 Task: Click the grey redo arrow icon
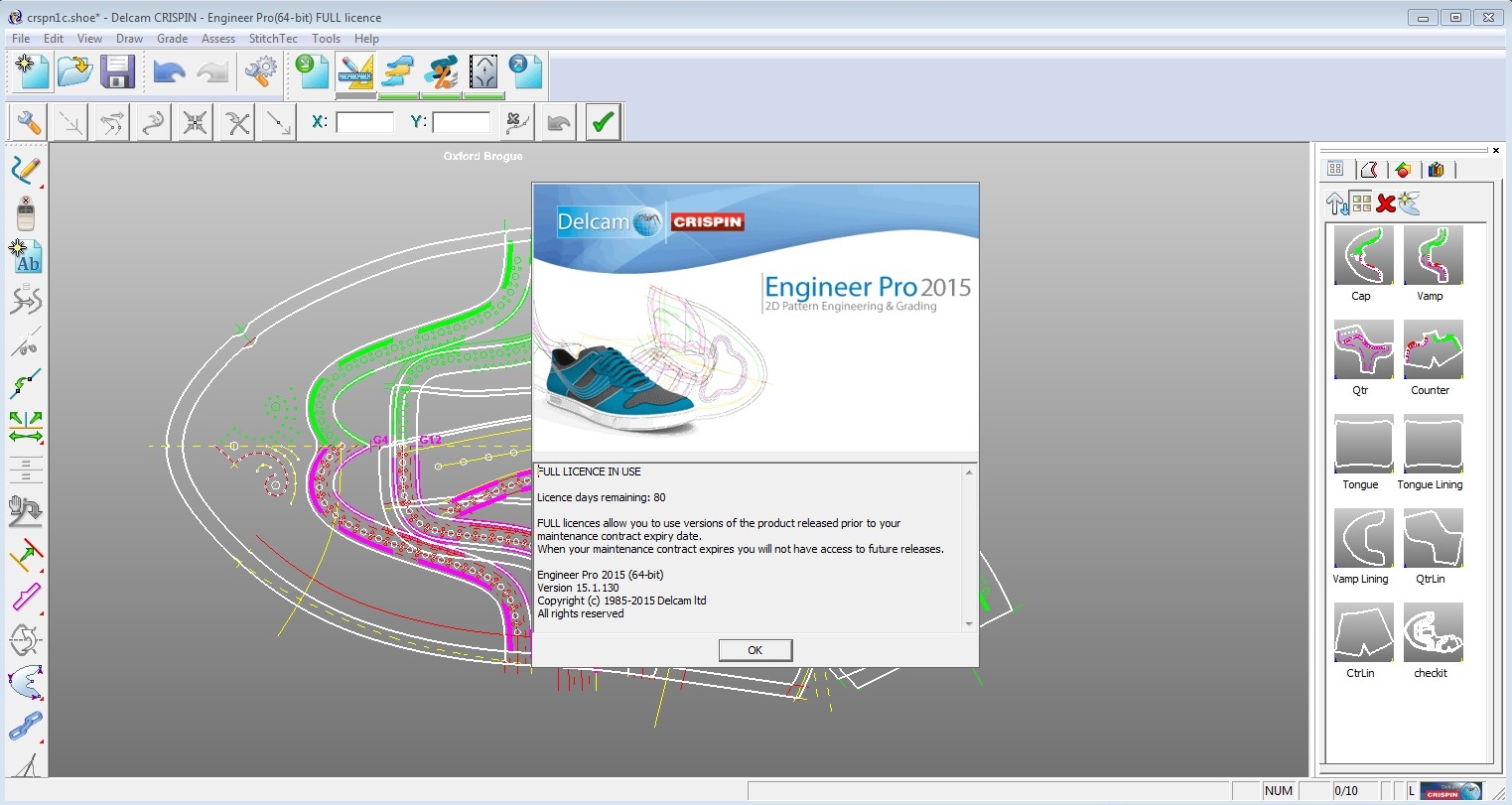pyautogui.click(x=212, y=71)
